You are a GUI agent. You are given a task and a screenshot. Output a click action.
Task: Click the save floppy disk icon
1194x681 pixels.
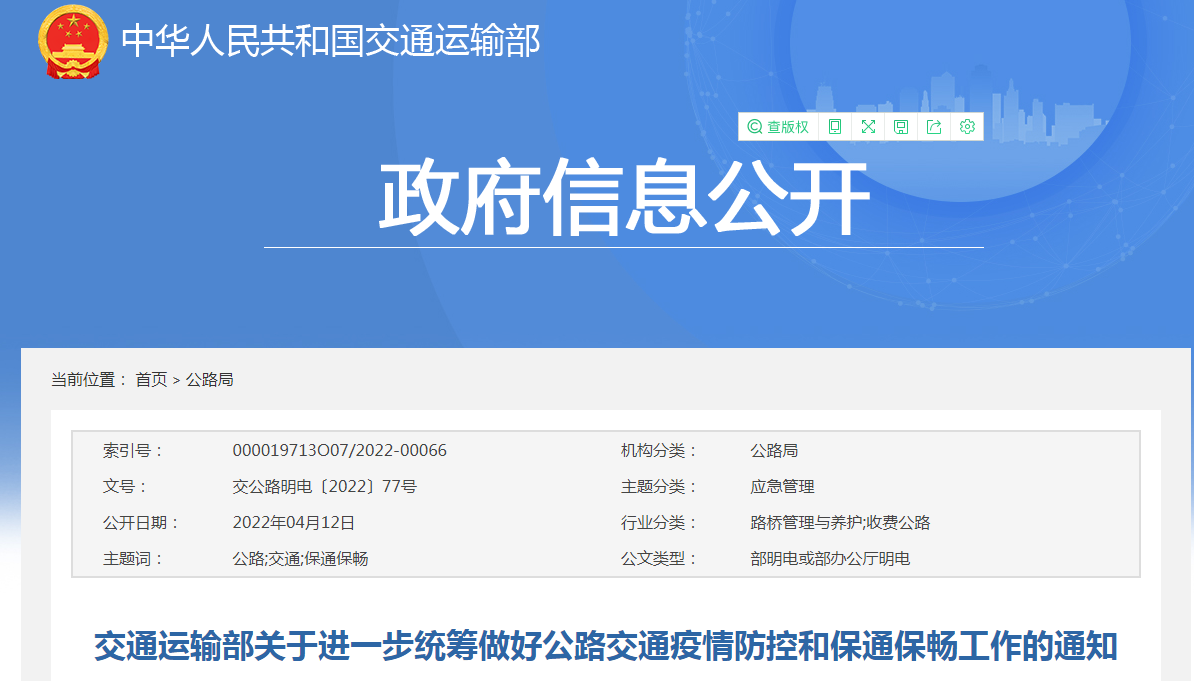click(x=901, y=126)
